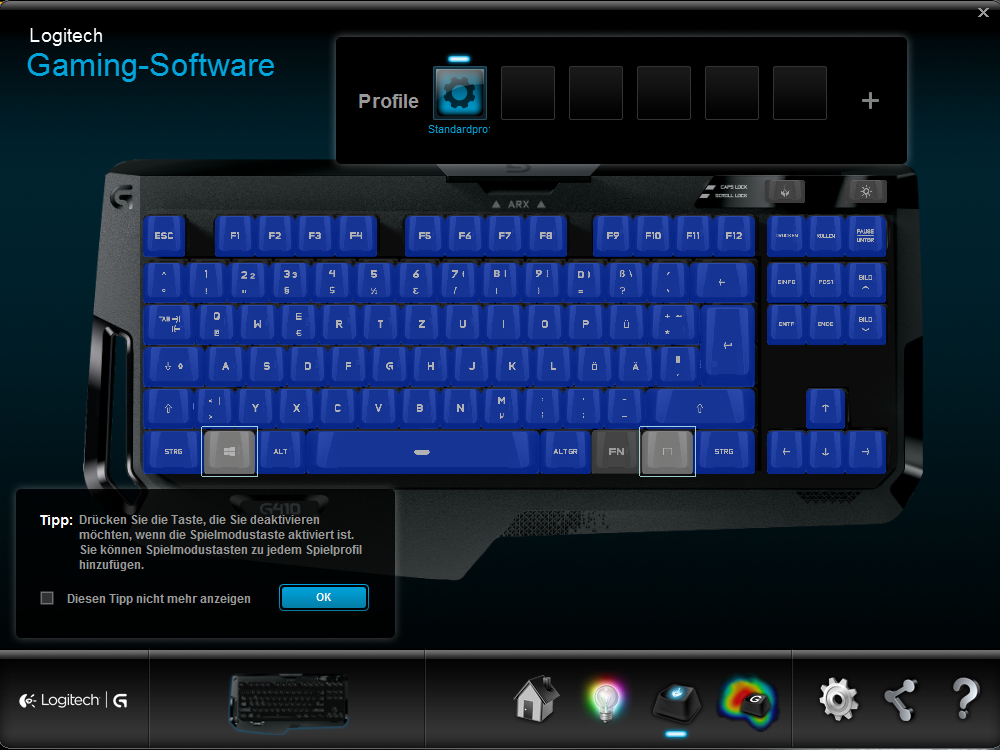Toggle the context menu key for game mode
This screenshot has height=750, width=1000.
667,451
